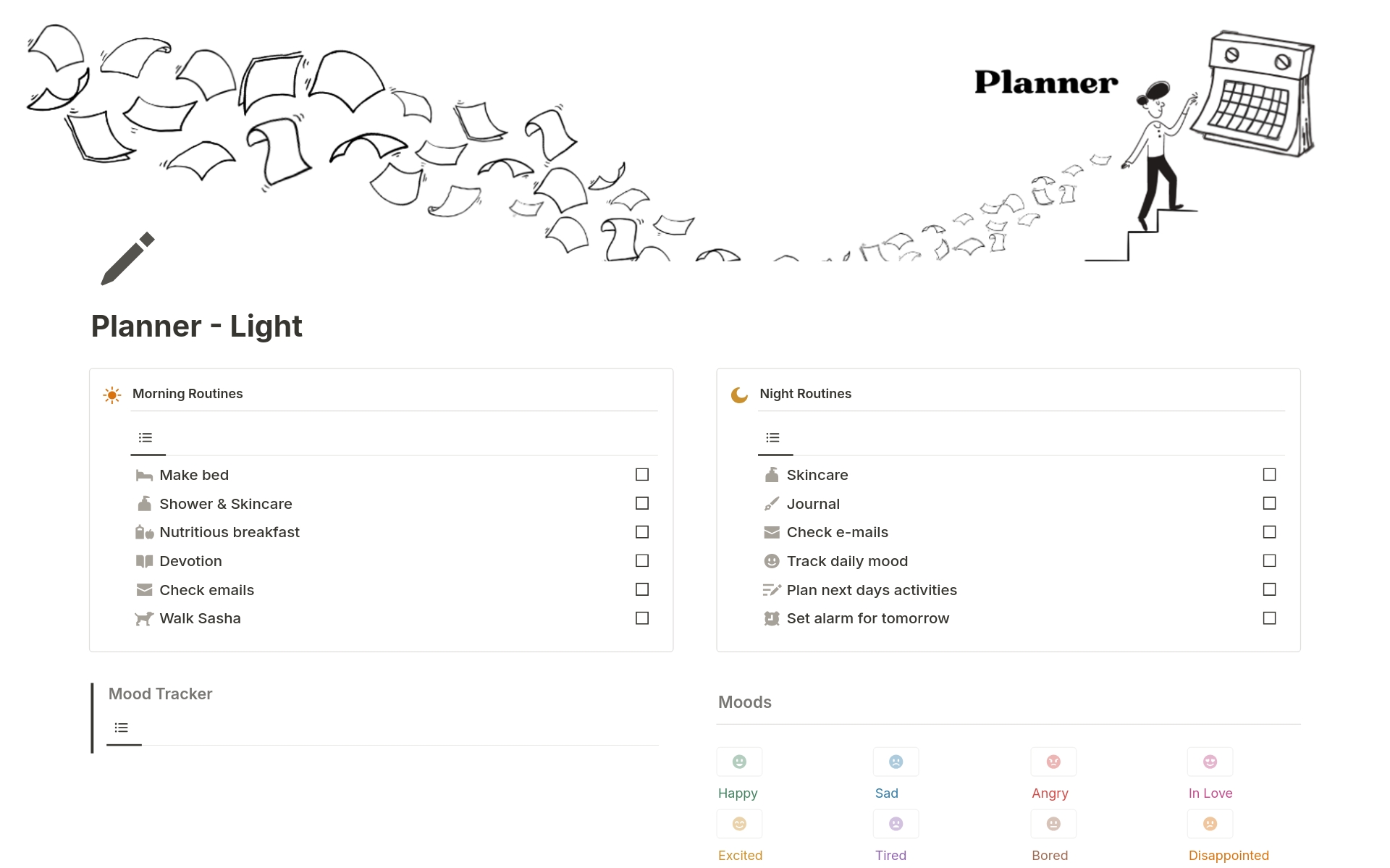Tick the Journal checkbox

tap(1269, 503)
